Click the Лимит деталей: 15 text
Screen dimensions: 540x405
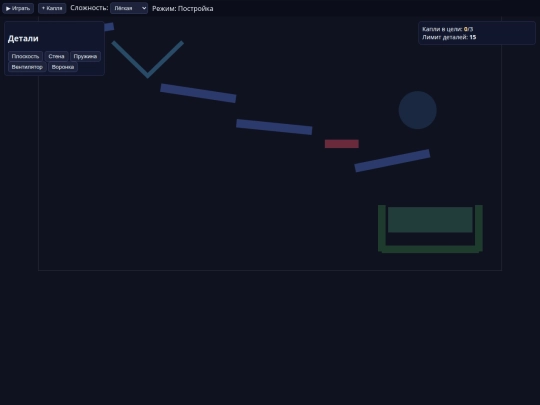pyautogui.click(x=449, y=37)
